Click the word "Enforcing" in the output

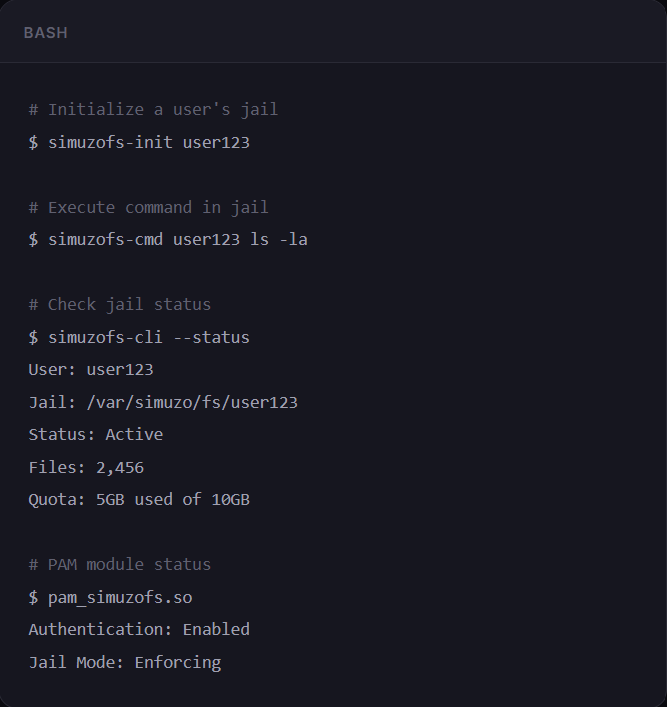(178, 662)
